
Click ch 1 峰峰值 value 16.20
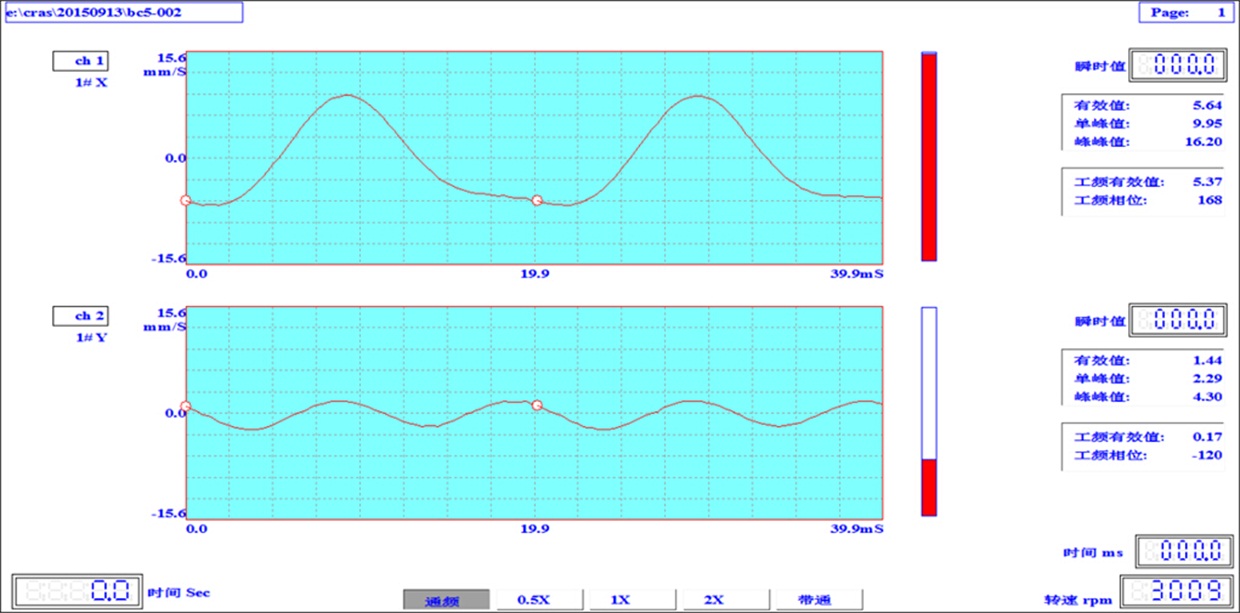pyautogui.click(x=1205, y=142)
